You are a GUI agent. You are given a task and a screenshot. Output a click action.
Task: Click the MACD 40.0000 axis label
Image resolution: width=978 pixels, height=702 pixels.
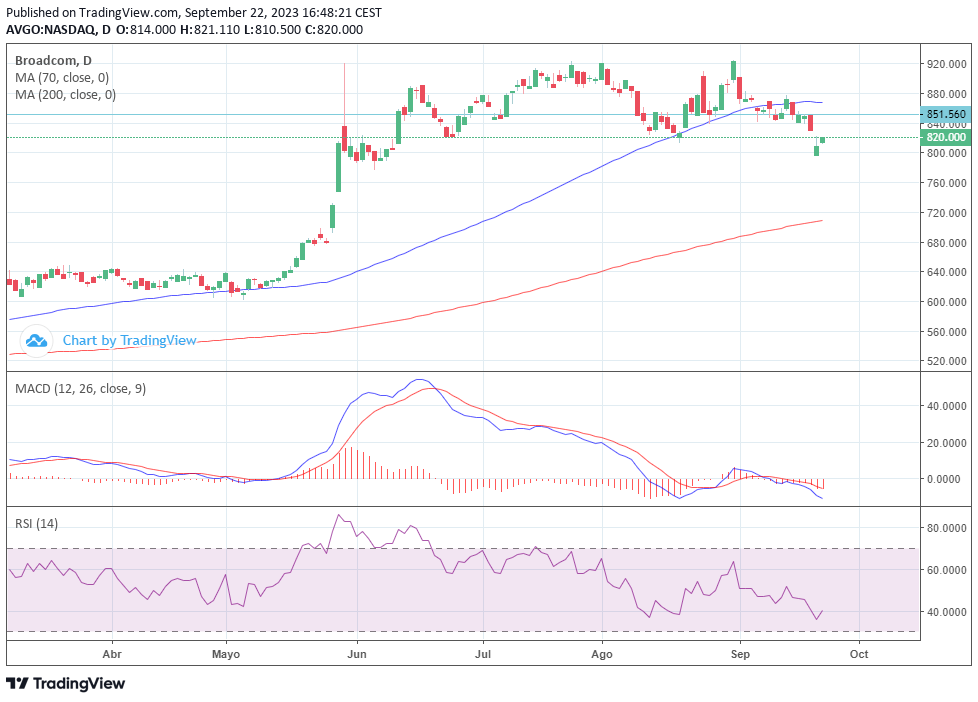coord(947,406)
